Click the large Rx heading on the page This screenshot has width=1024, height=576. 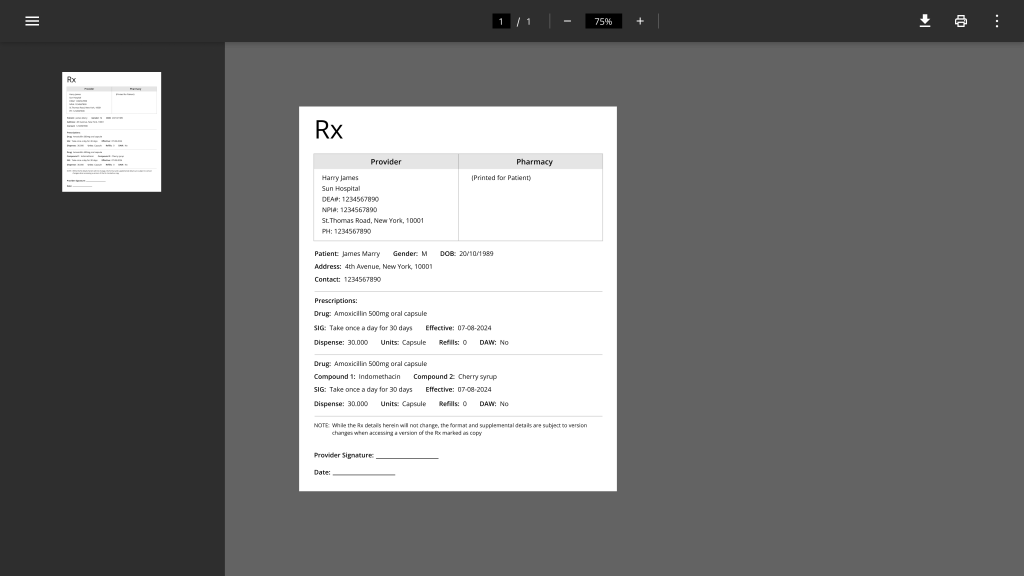coord(329,130)
